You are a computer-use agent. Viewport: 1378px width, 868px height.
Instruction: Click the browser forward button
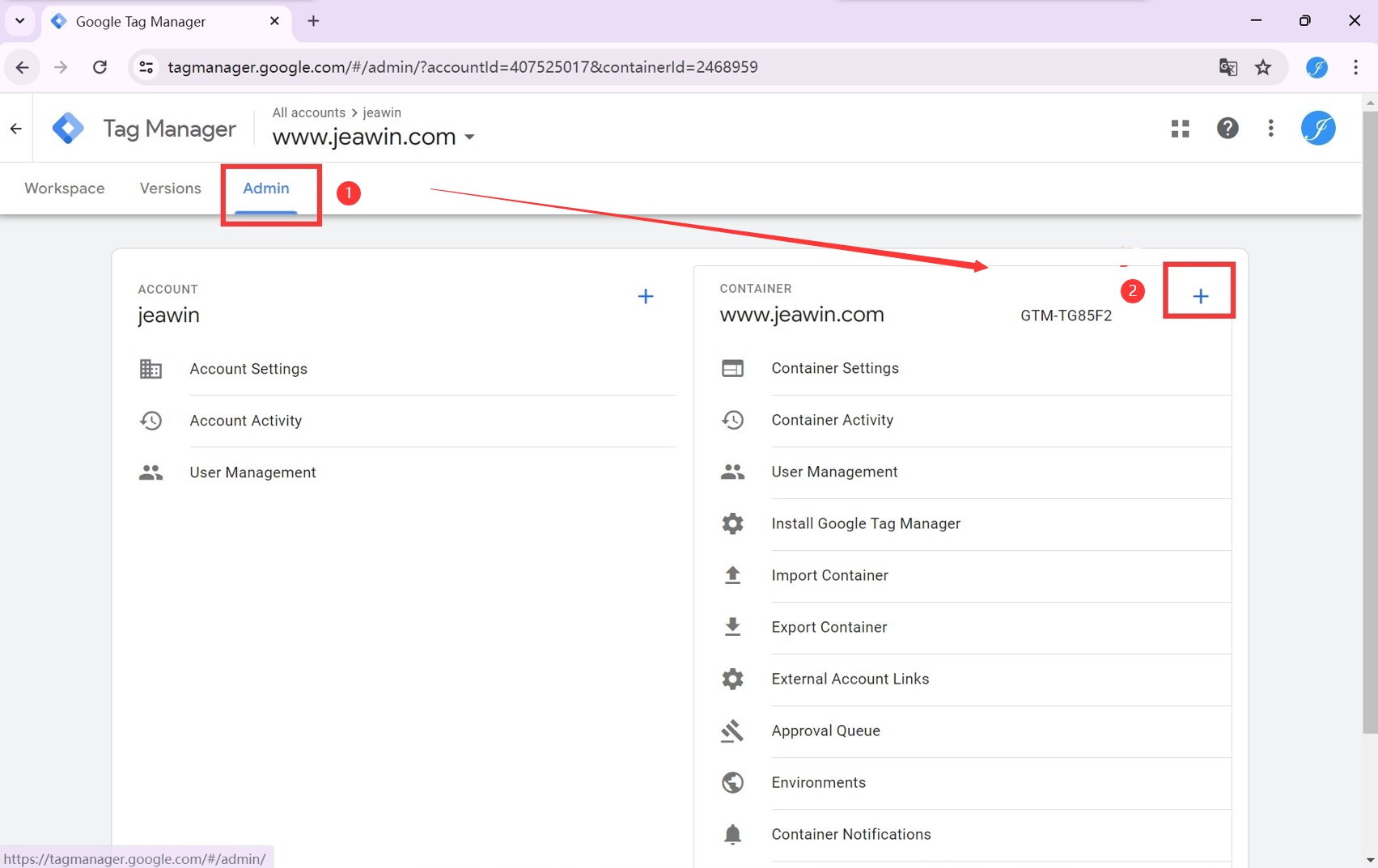(61, 67)
